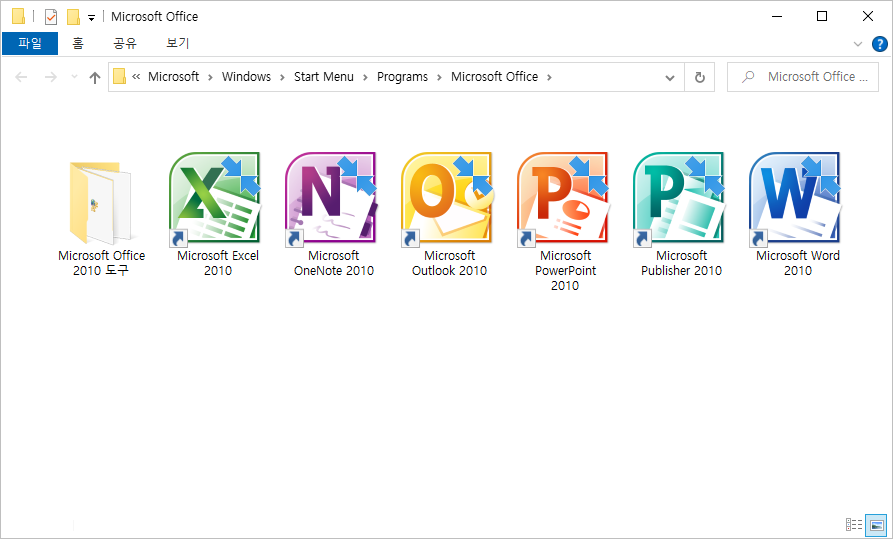
Task: Click the folder icon in address bar
Action: tap(120, 76)
